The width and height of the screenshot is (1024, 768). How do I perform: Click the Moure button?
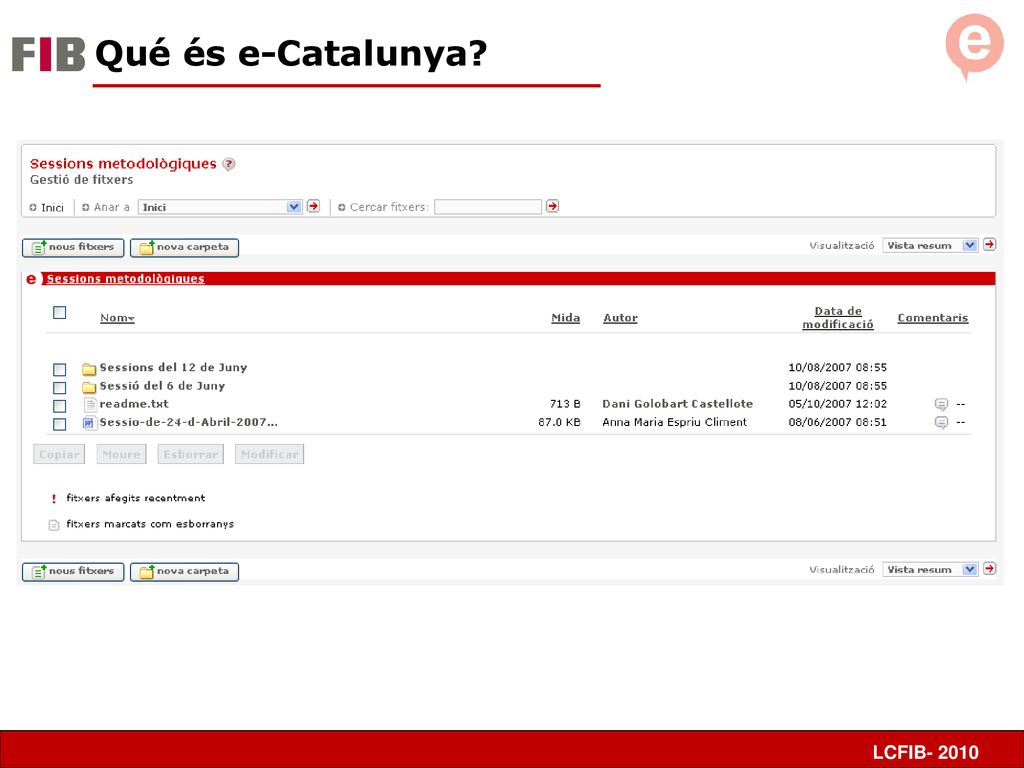tap(121, 455)
